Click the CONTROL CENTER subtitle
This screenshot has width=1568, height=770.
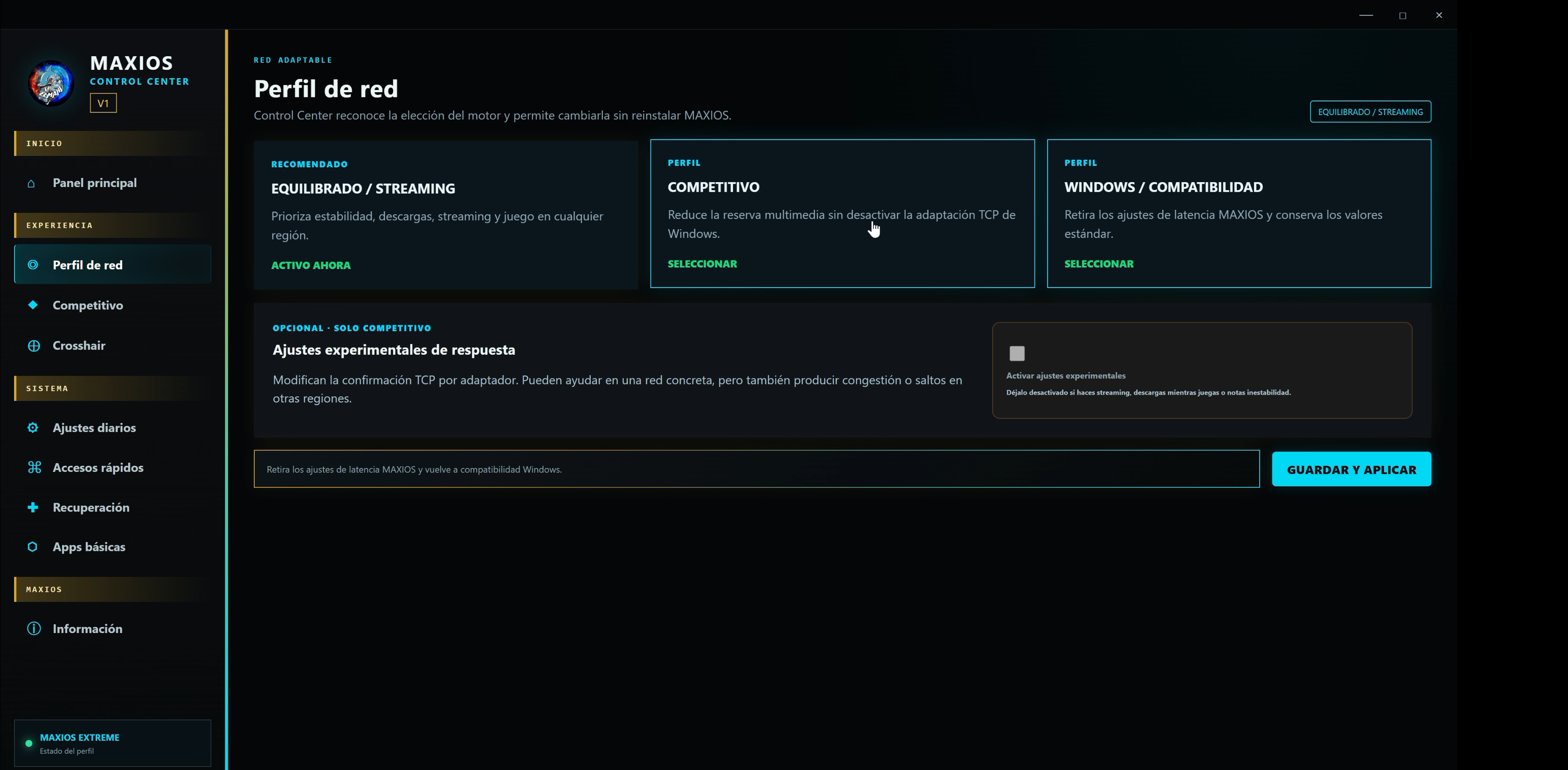[x=139, y=82]
